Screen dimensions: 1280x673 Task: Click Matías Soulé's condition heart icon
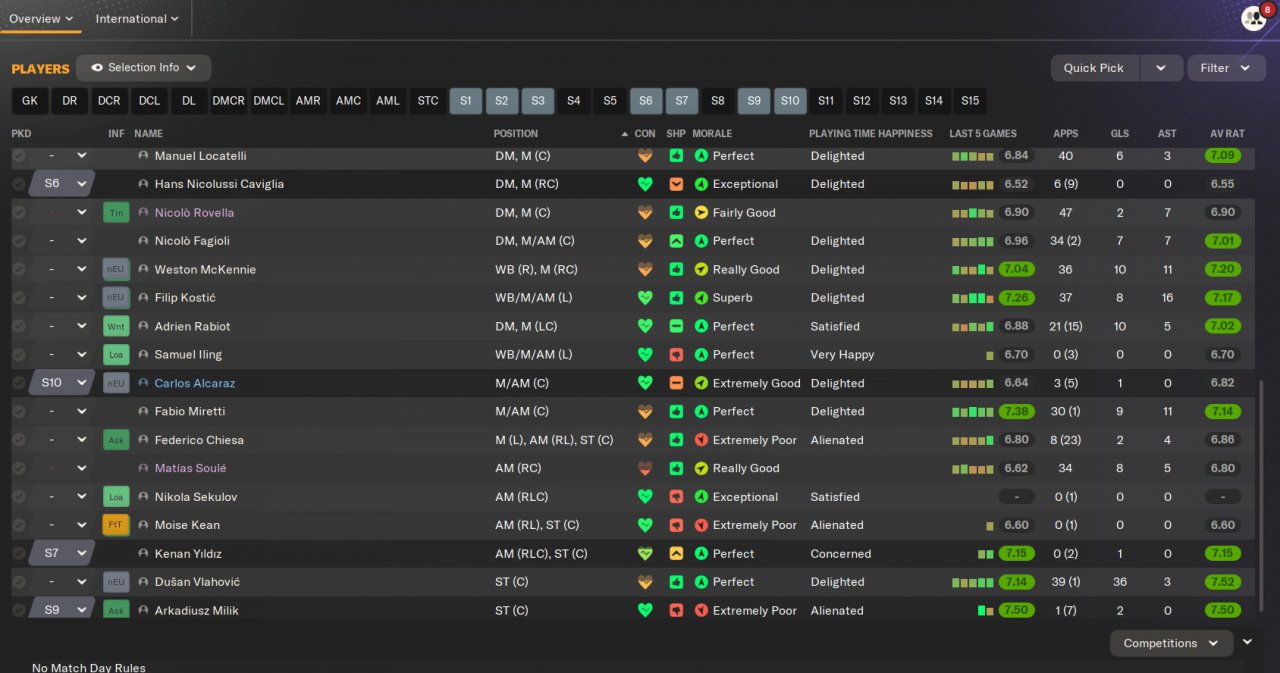point(645,468)
